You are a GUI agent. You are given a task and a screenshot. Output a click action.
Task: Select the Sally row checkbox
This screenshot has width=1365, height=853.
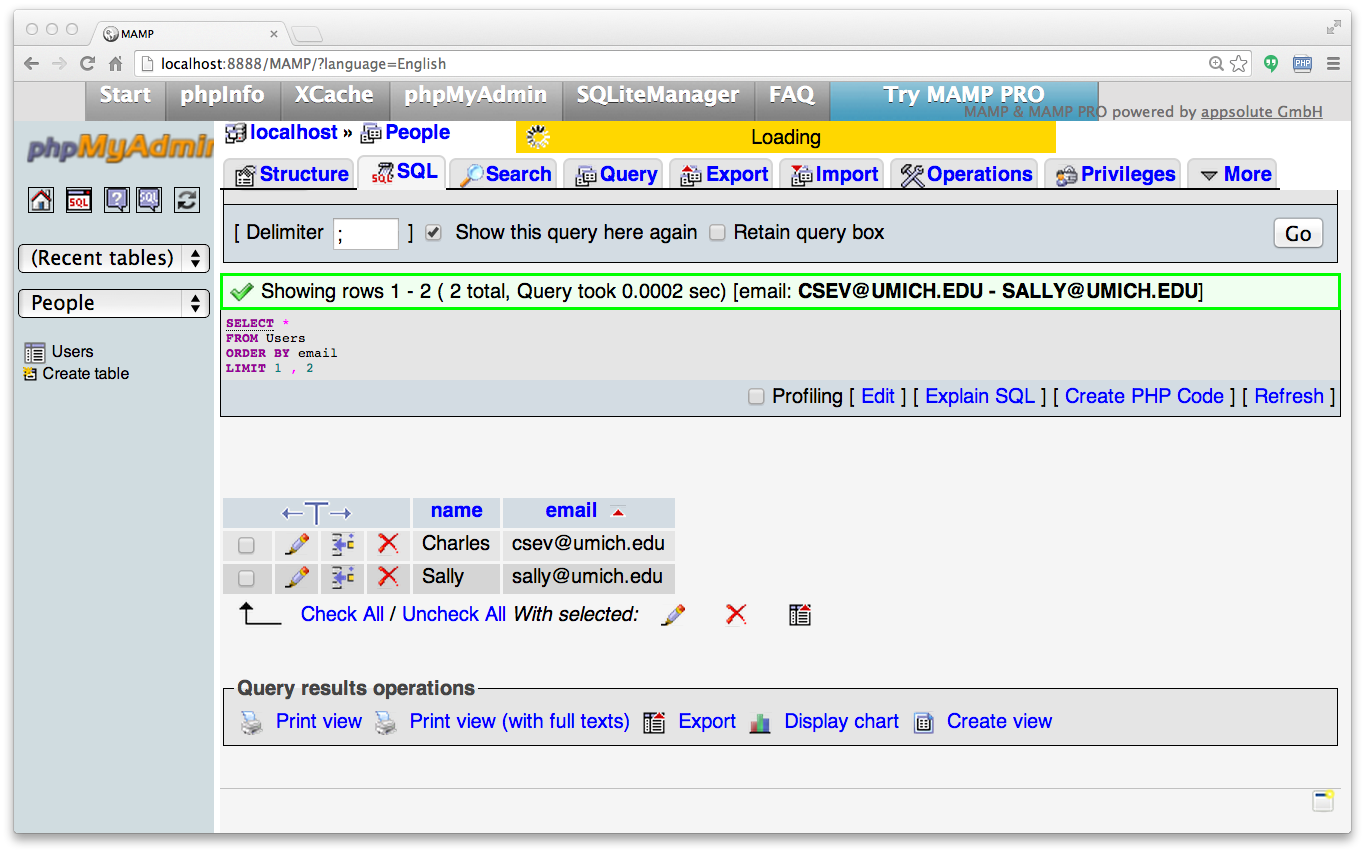[246, 578]
